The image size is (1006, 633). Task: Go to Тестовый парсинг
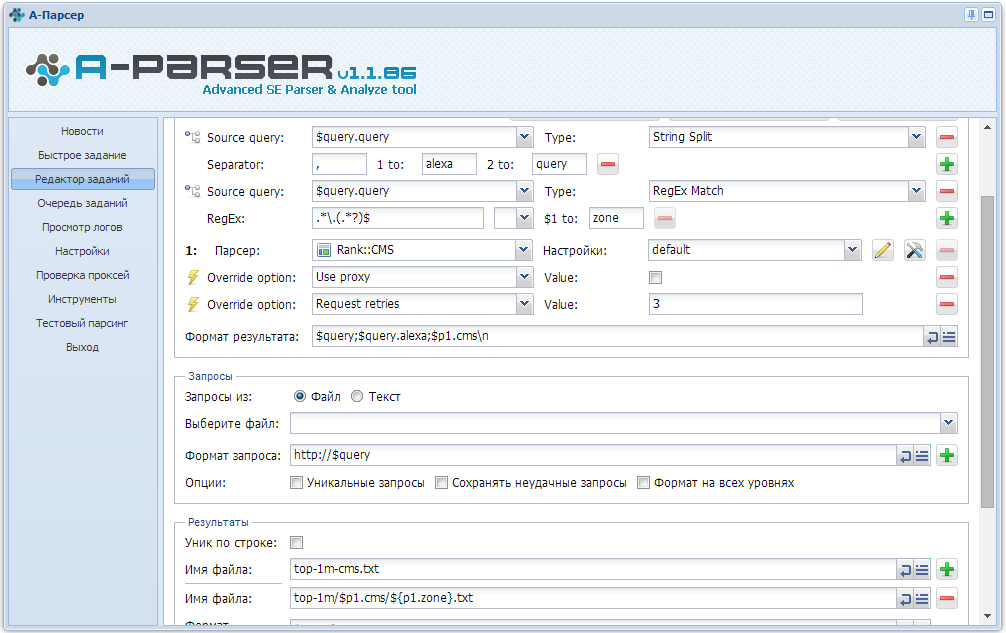pos(82,323)
